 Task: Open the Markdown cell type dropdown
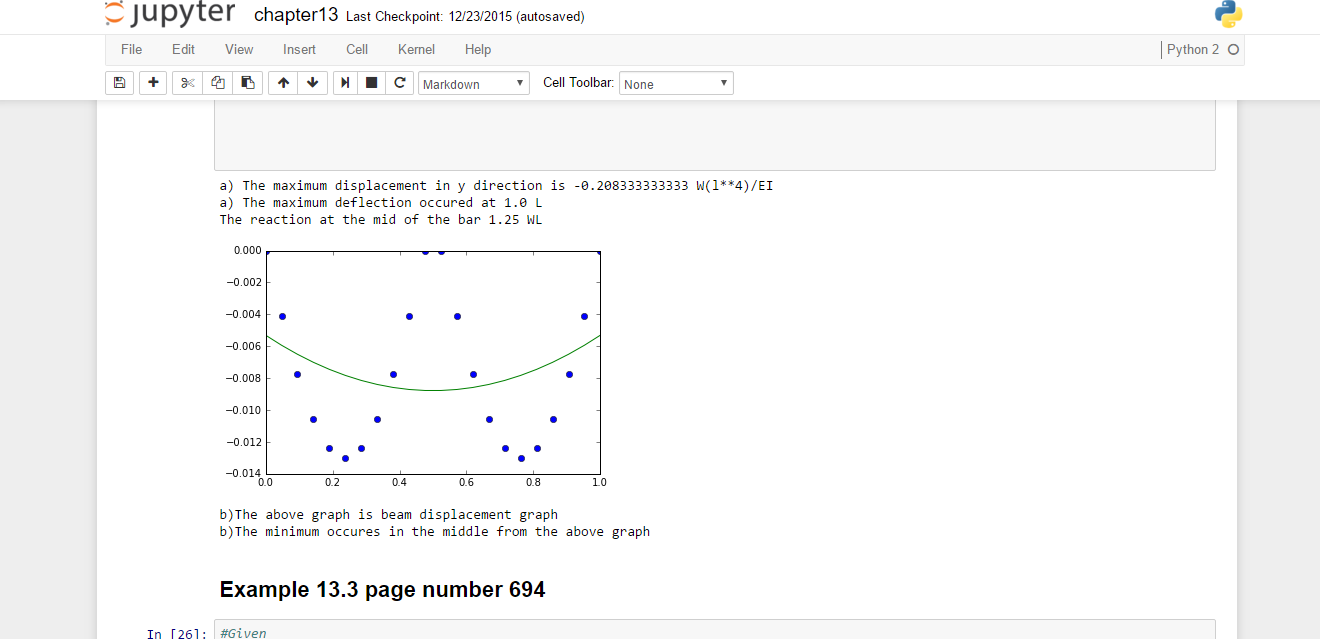coord(474,84)
